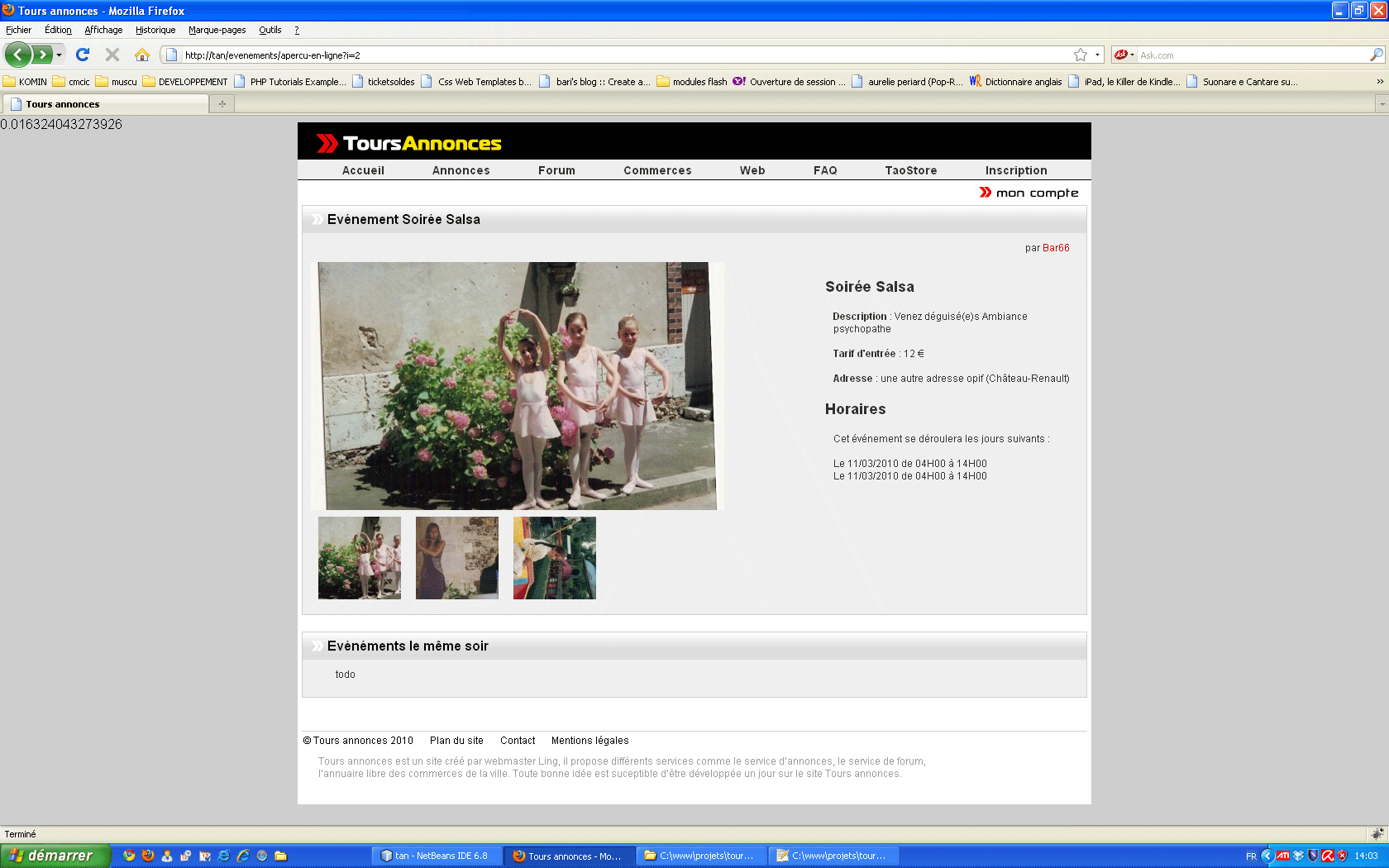Screen dimensions: 1389x868
Task: Go back with the green back arrow
Action: pyautogui.click(x=18, y=55)
